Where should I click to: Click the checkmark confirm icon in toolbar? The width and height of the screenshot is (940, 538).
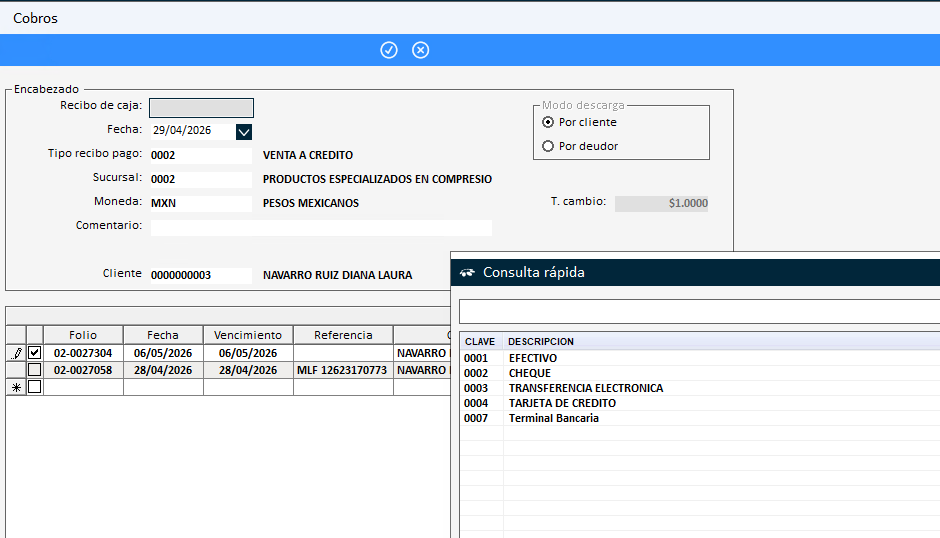388,50
